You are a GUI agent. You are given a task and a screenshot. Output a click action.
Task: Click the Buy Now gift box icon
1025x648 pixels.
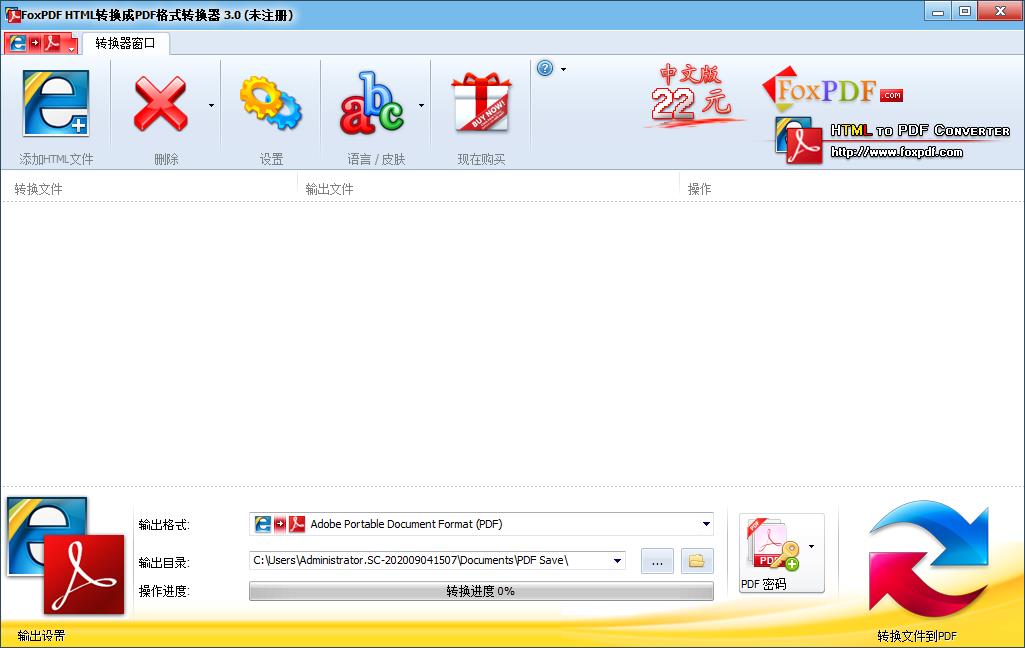(x=481, y=102)
